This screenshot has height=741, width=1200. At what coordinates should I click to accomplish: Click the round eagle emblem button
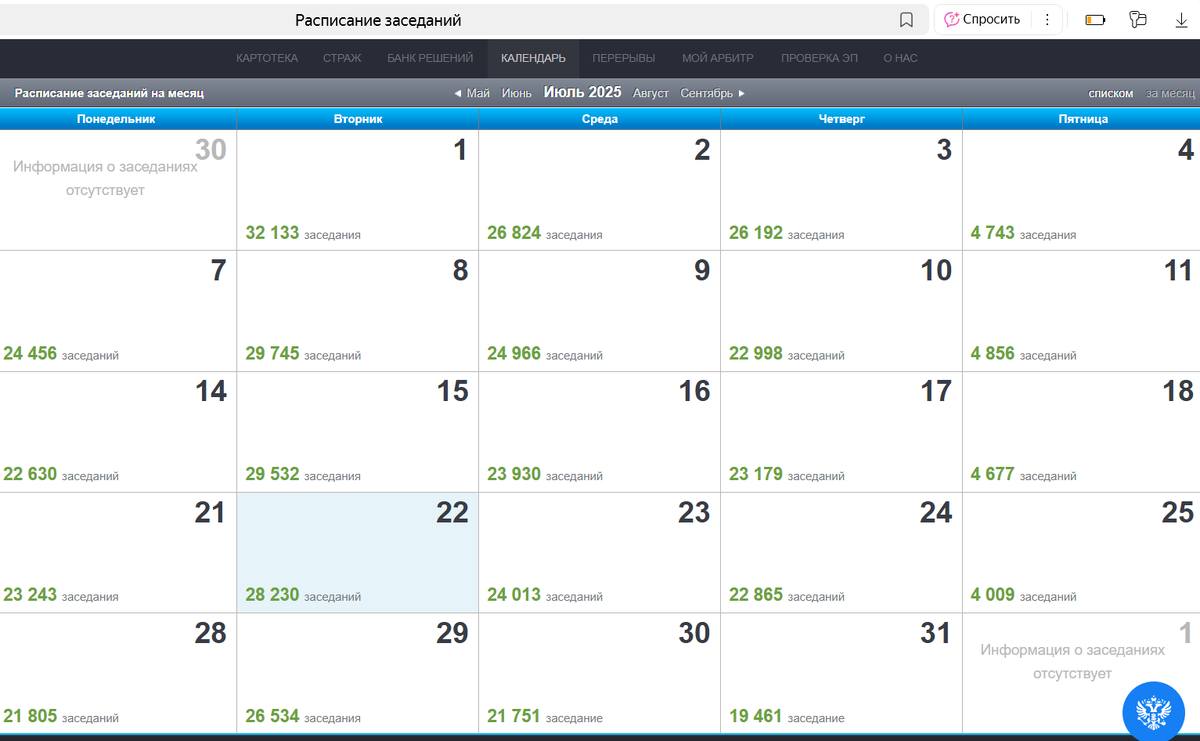1153,712
